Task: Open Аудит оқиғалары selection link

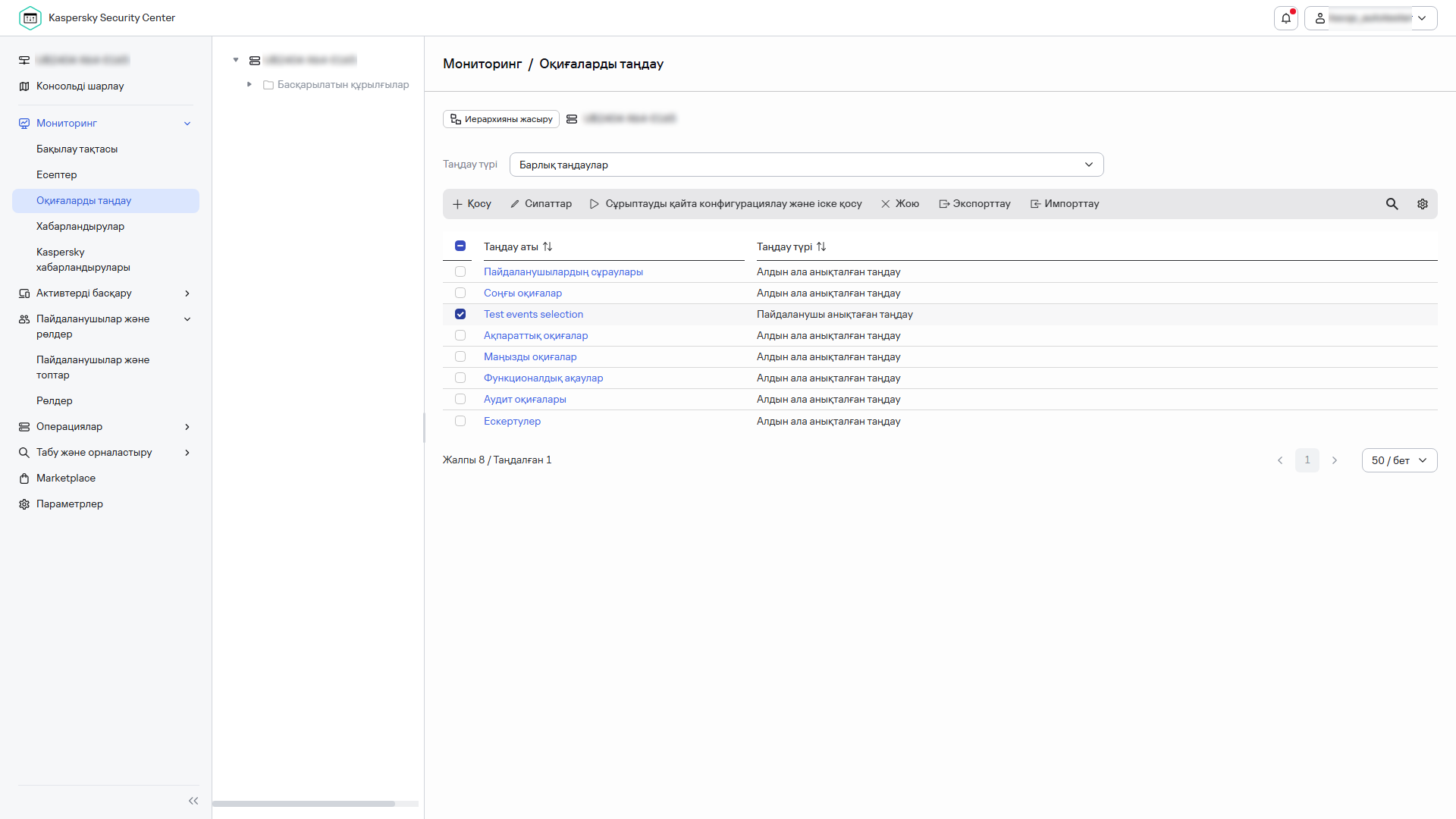Action: (525, 400)
